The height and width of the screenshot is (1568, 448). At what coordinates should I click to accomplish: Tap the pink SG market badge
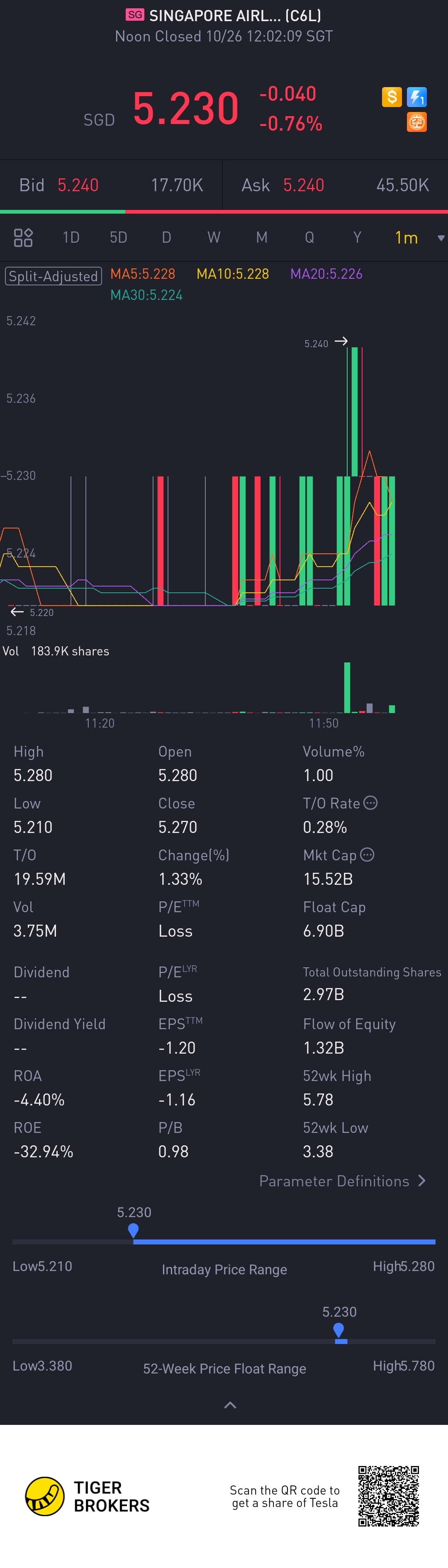click(x=135, y=15)
